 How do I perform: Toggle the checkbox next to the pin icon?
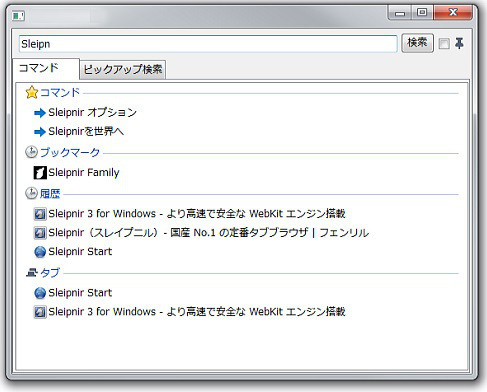(444, 44)
